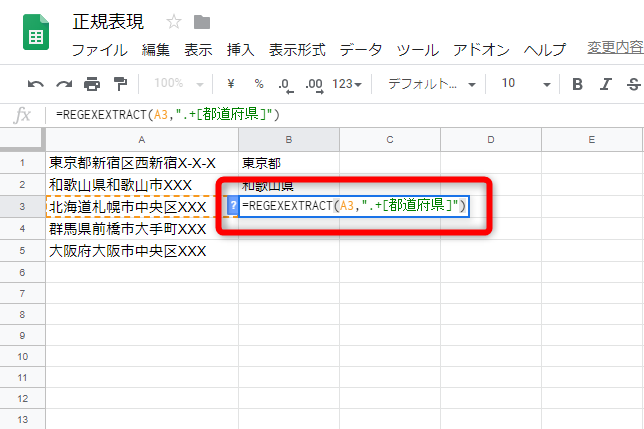Image resolution: width=644 pixels, height=429 pixels.
Task: Open the アドオン menu
Action: (481, 50)
